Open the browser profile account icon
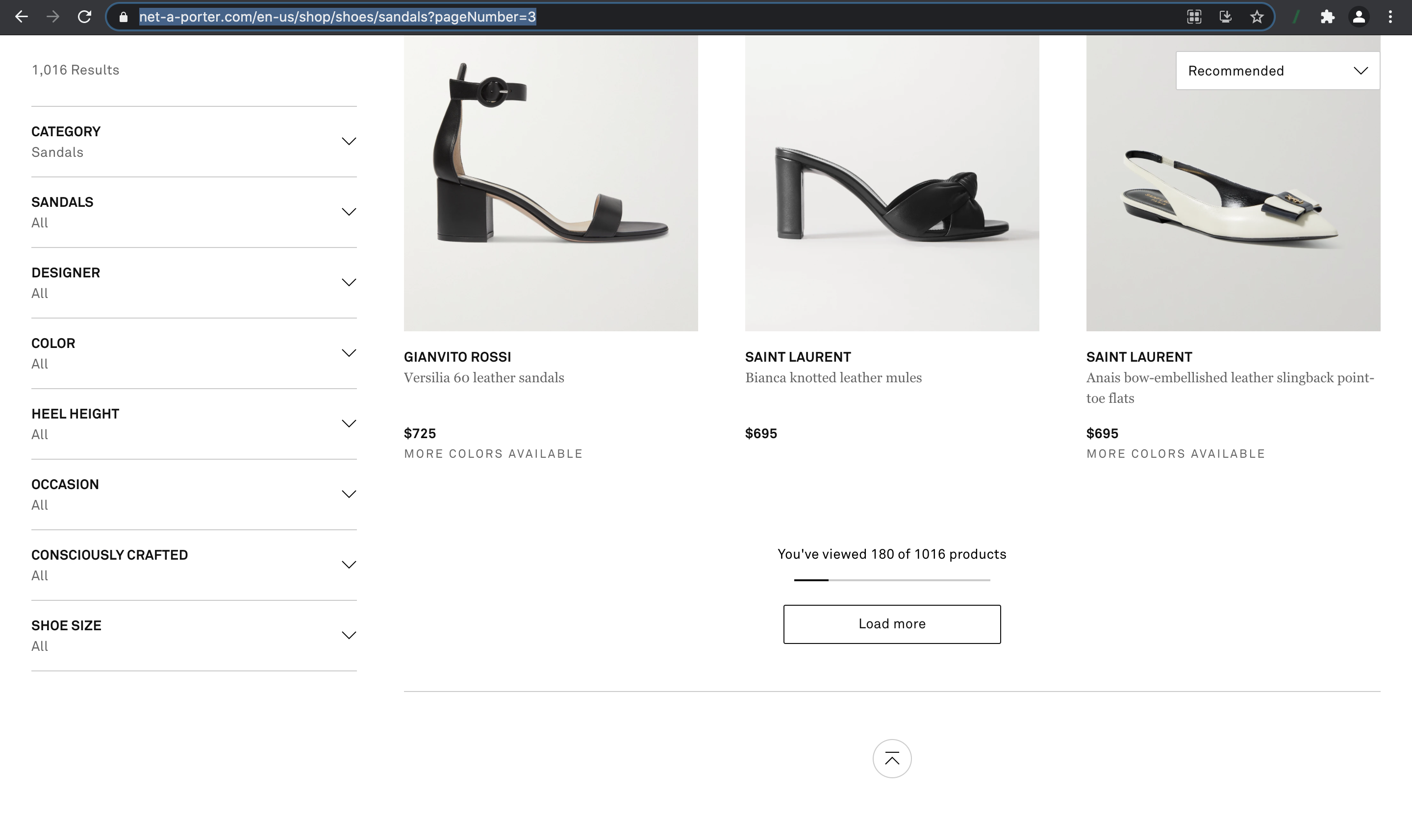 [x=1359, y=17]
